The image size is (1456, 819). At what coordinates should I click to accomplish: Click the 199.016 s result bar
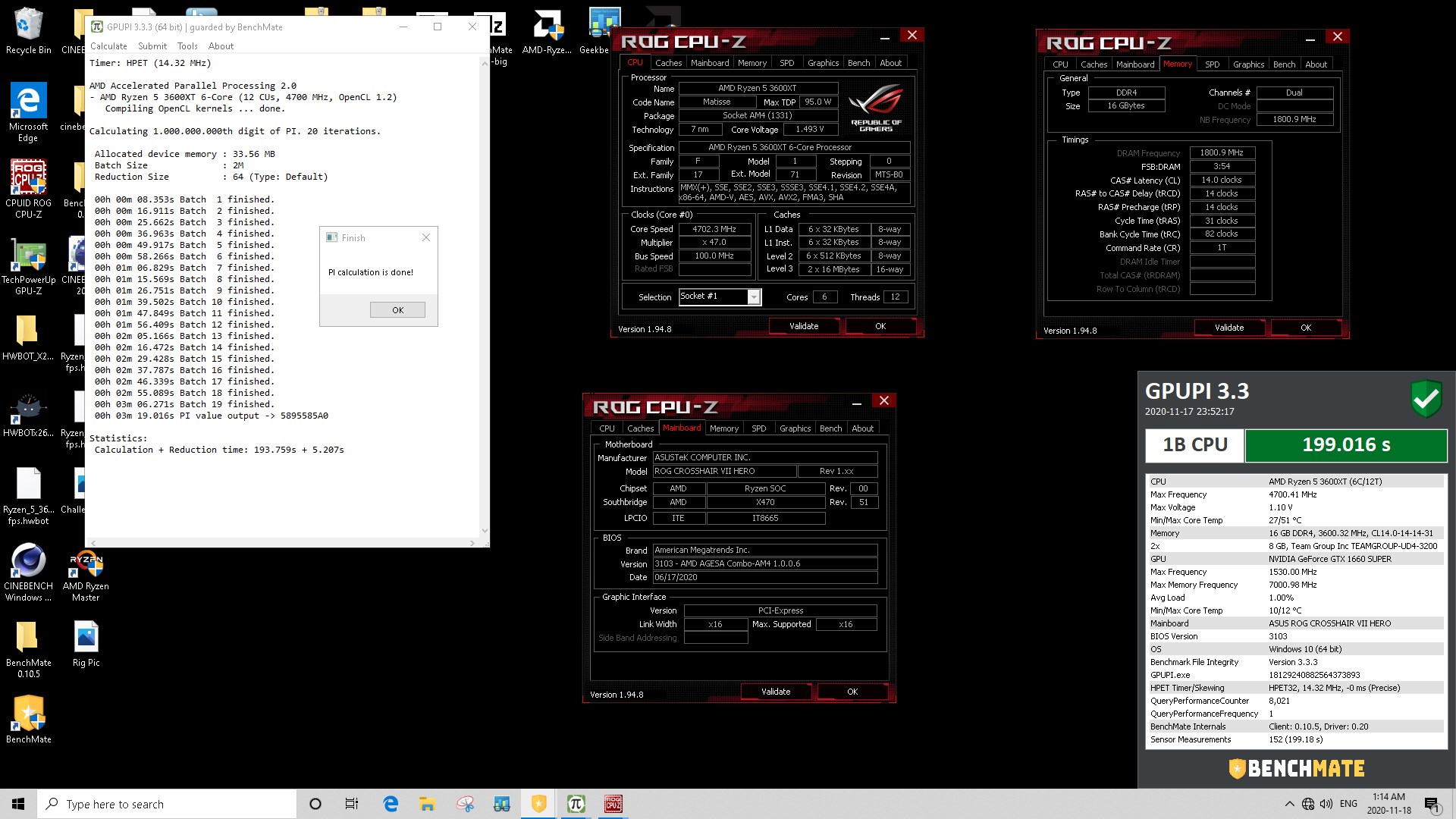[x=1346, y=445]
